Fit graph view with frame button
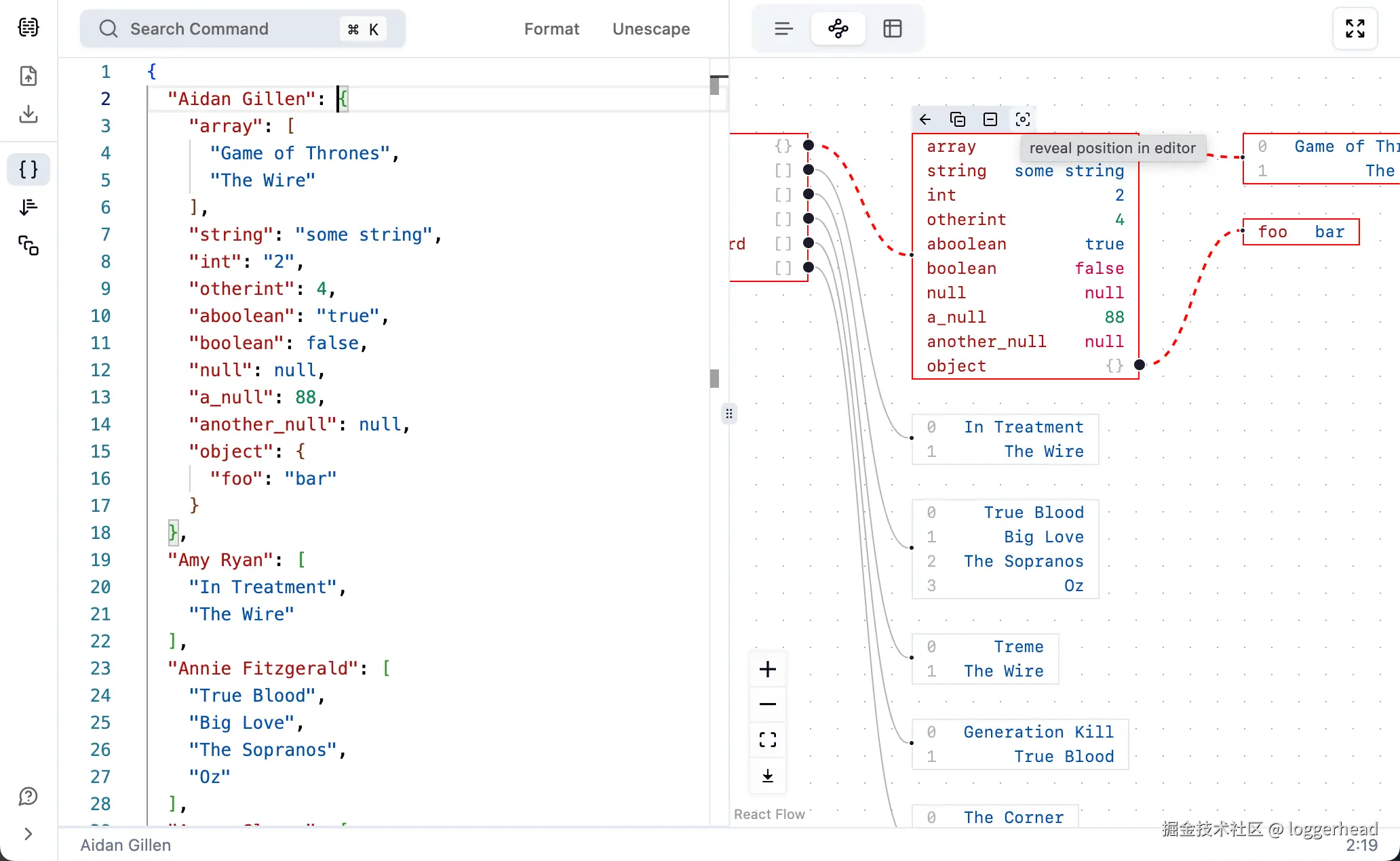 [768, 740]
